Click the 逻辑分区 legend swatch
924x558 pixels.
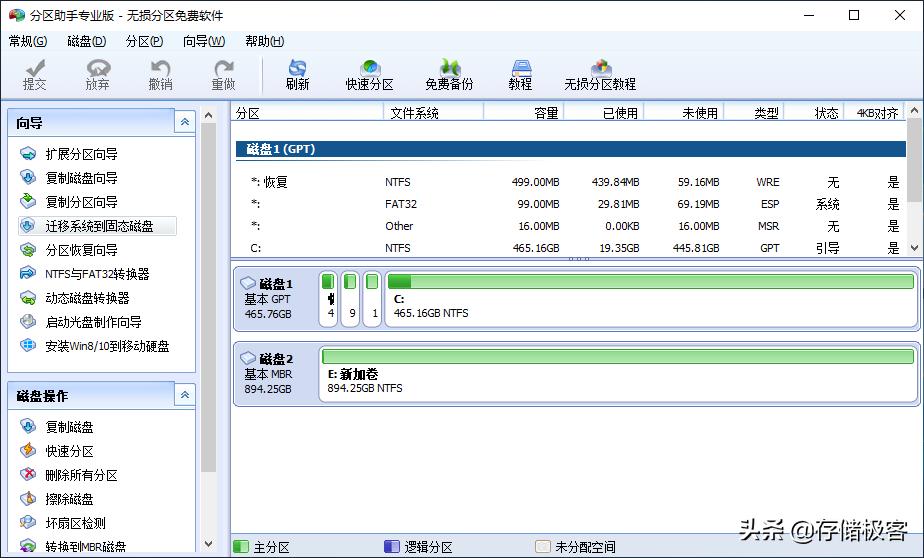click(392, 546)
